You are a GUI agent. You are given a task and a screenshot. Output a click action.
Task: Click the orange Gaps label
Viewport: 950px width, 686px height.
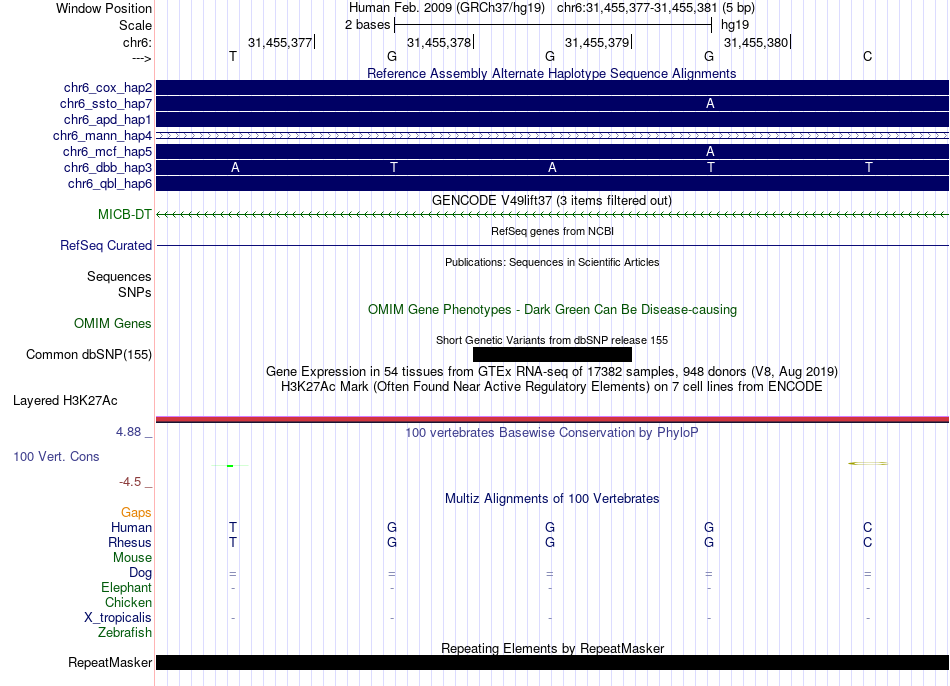point(136,513)
